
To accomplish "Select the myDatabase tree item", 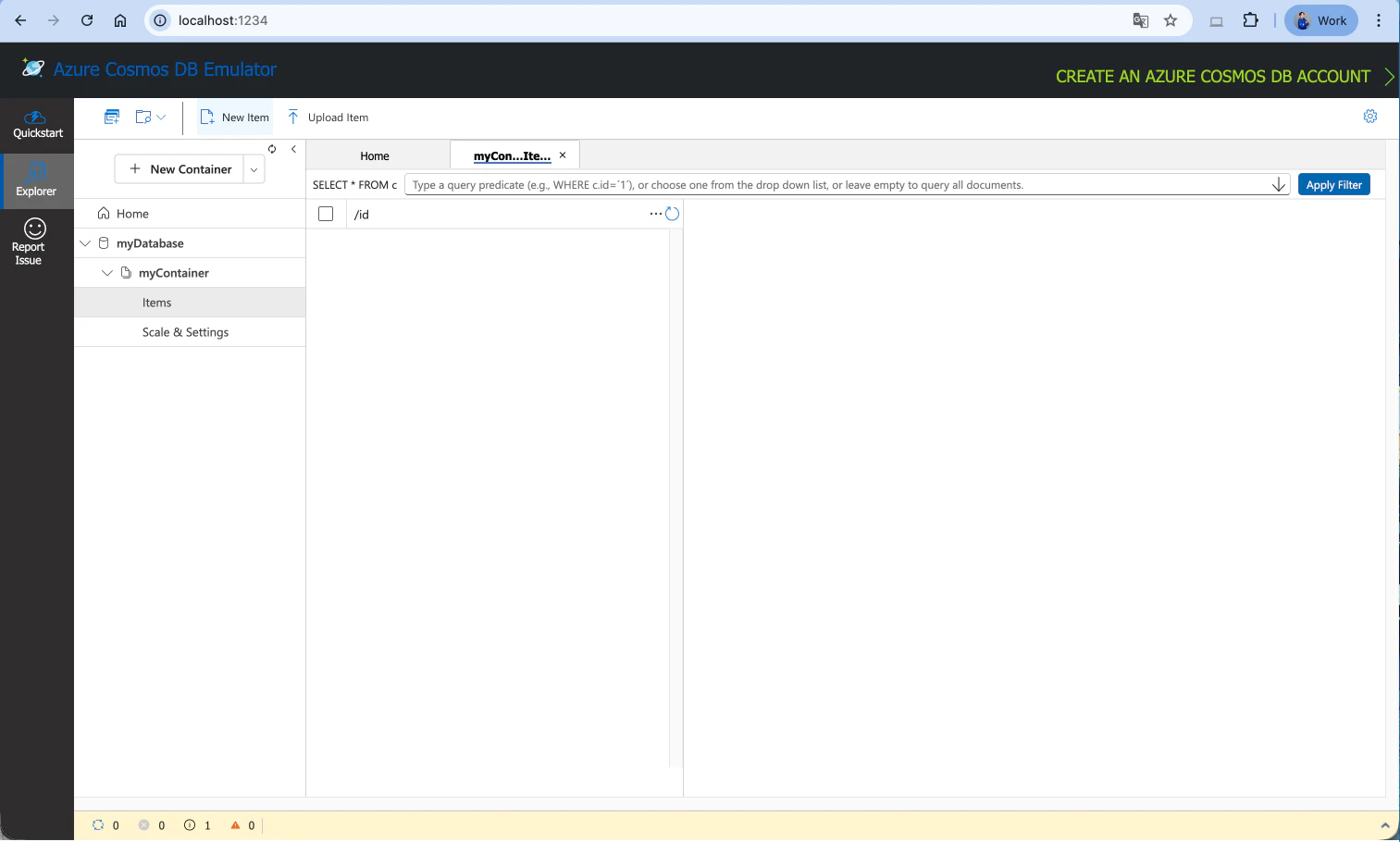I will click(x=150, y=243).
